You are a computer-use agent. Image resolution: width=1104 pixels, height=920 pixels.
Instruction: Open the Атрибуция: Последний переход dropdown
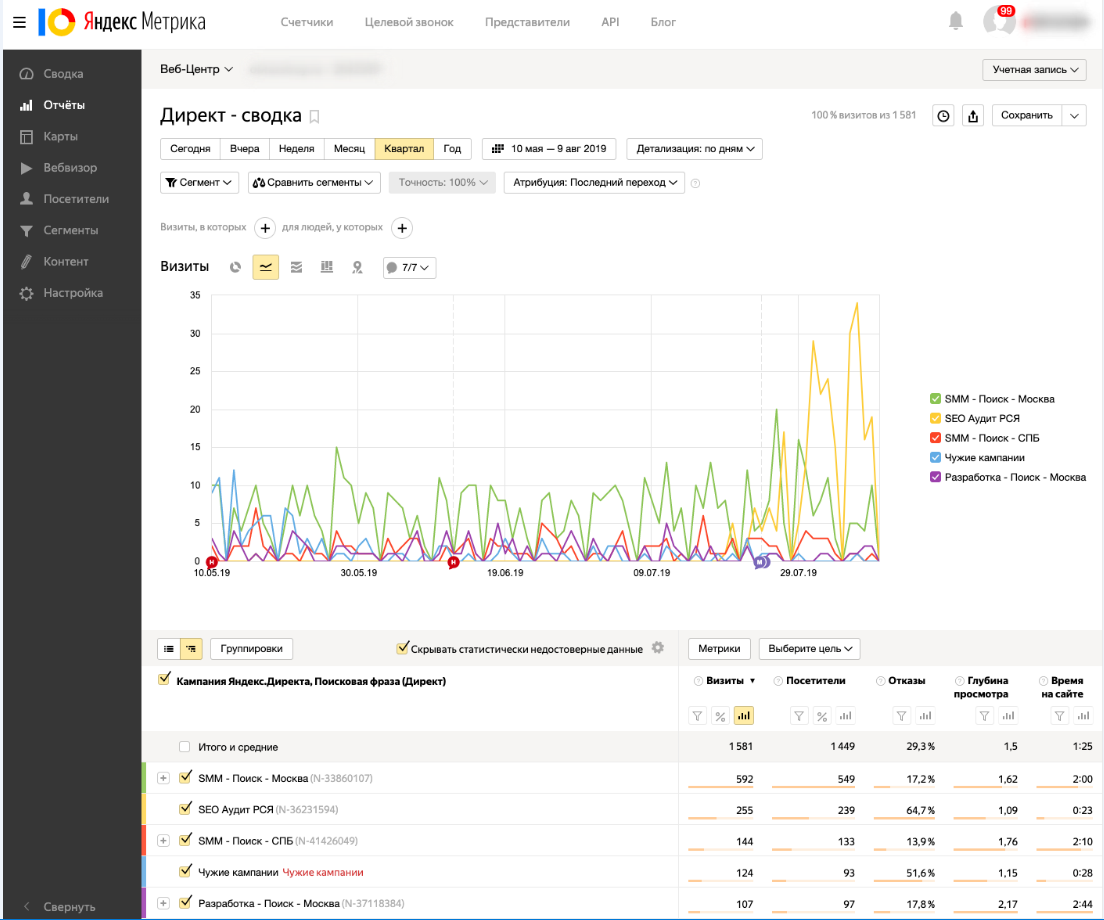tap(594, 183)
